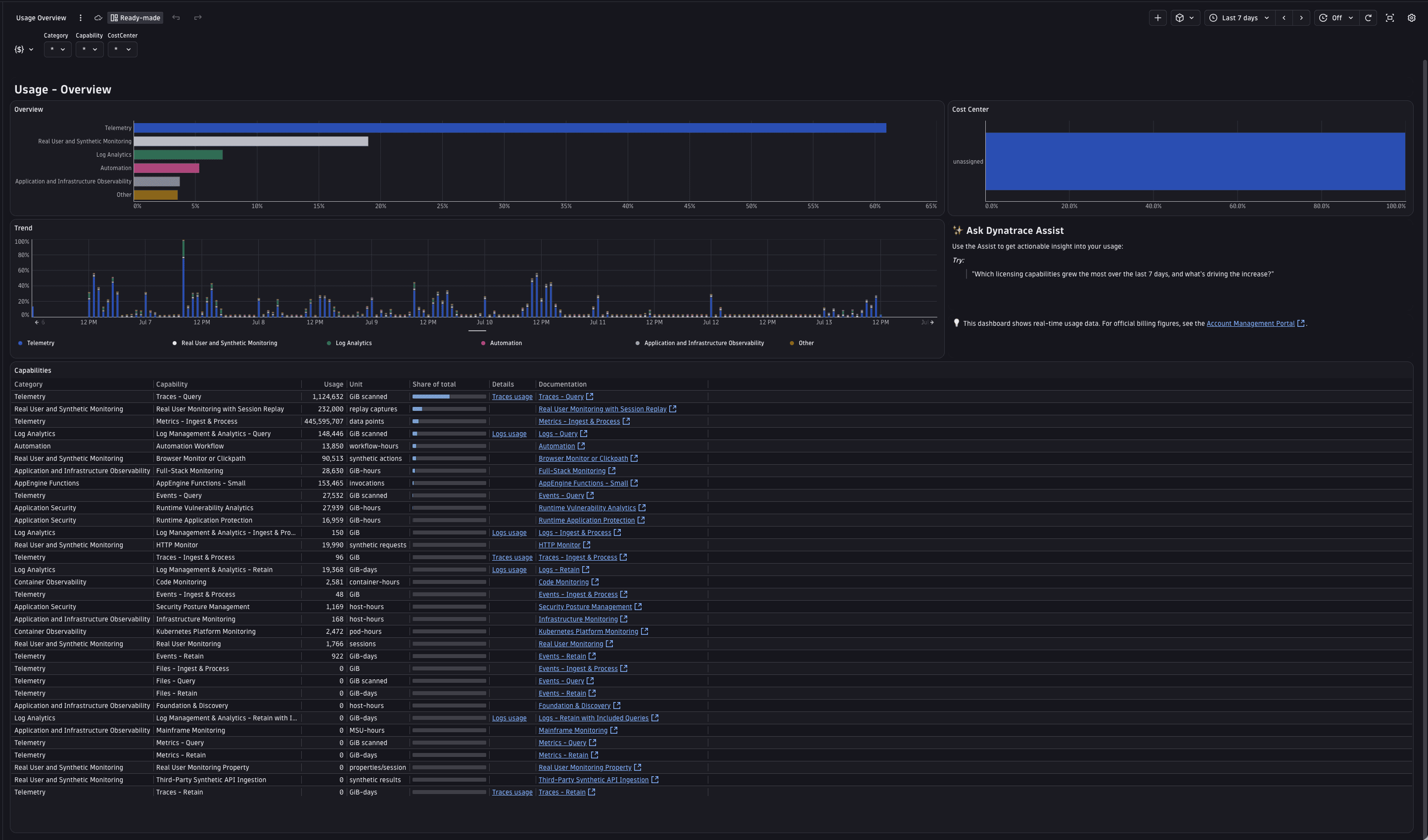Open Browser Monitor or Clickpath documentation link
Image resolution: width=1428 pixels, height=840 pixels.
(x=583, y=458)
